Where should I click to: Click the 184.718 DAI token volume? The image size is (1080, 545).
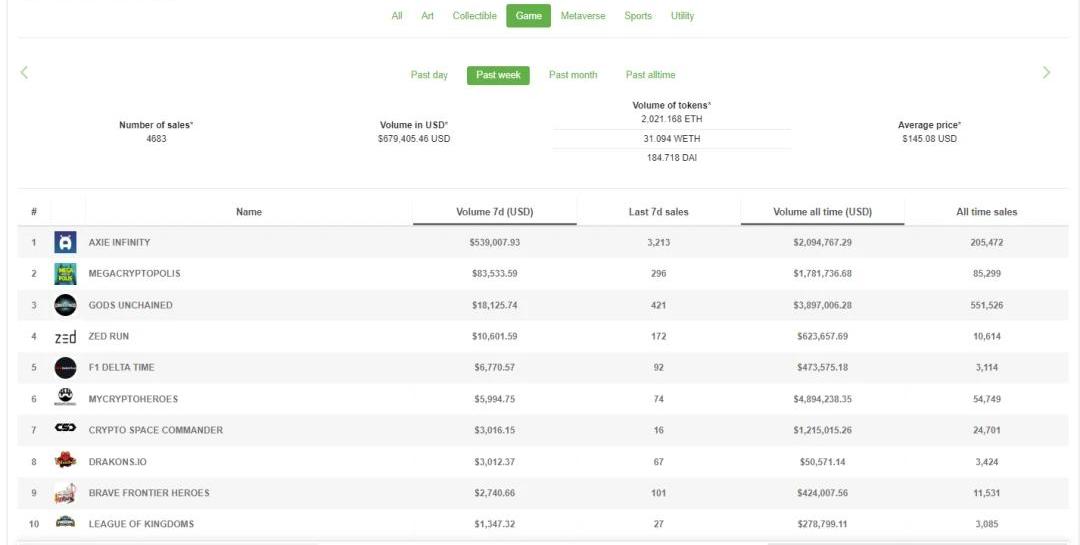click(x=672, y=158)
